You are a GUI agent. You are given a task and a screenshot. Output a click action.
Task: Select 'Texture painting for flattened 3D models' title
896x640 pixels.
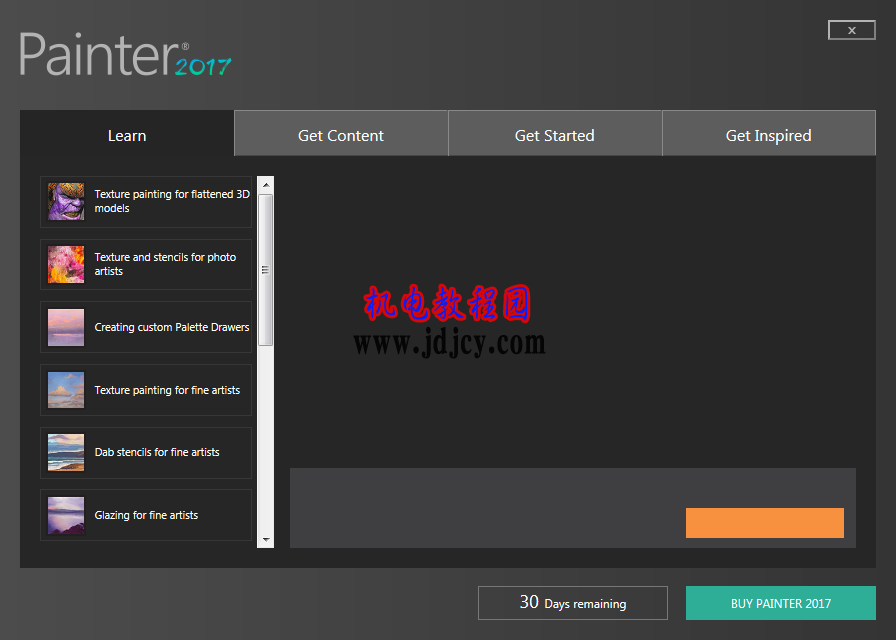tap(172, 201)
